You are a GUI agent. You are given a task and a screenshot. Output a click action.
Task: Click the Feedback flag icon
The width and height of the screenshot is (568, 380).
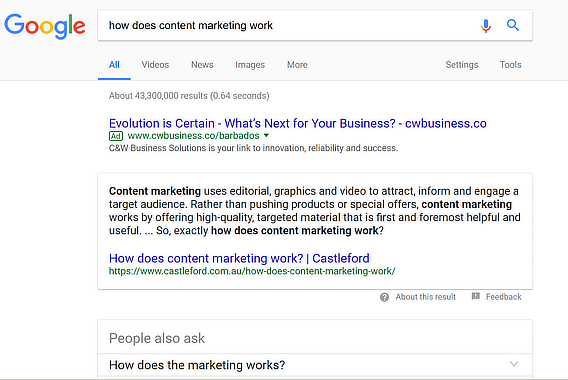tap(476, 296)
